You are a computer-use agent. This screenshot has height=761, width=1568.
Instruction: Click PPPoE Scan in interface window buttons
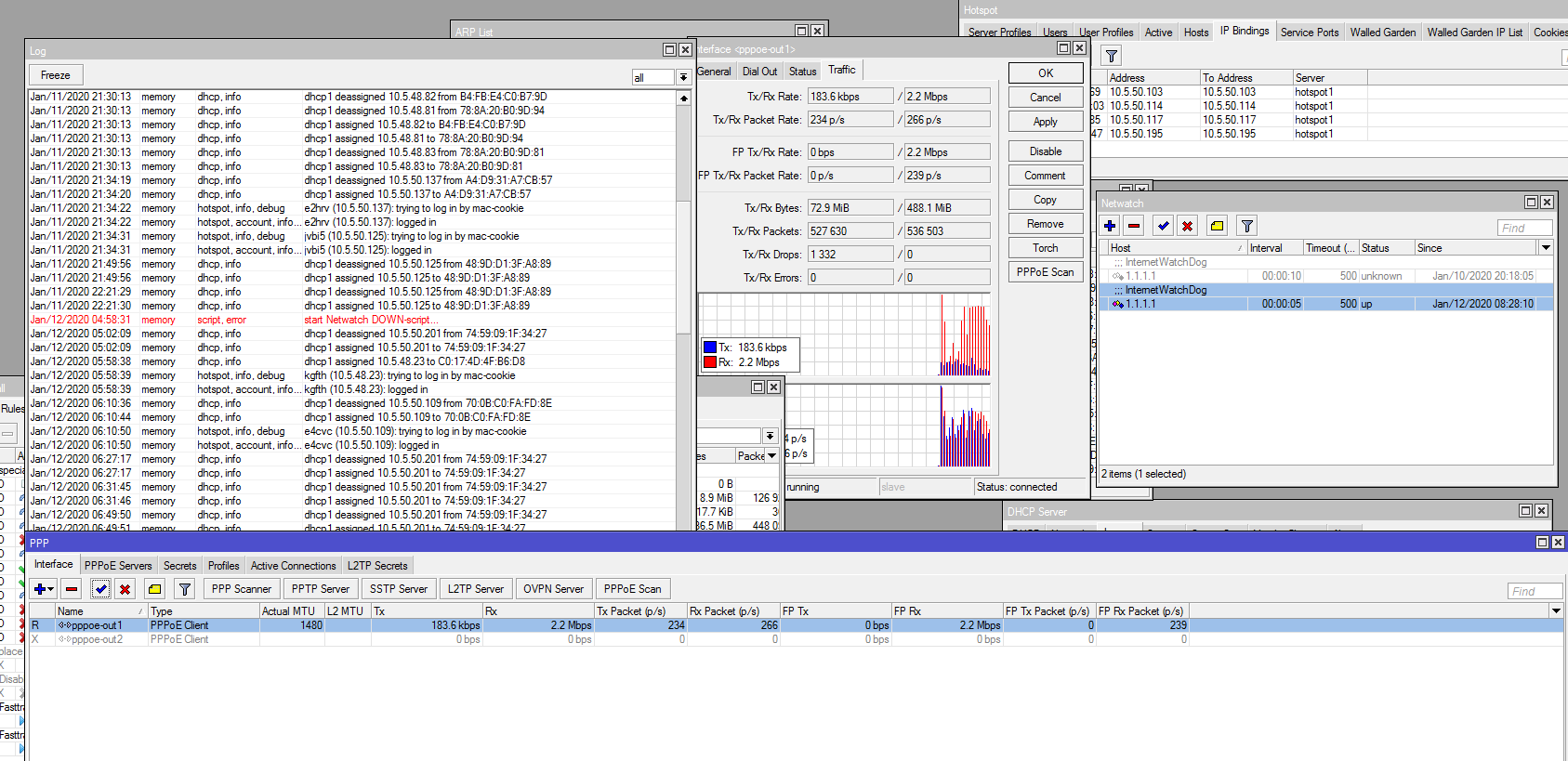pyautogui.click(x=1046, y=272)
